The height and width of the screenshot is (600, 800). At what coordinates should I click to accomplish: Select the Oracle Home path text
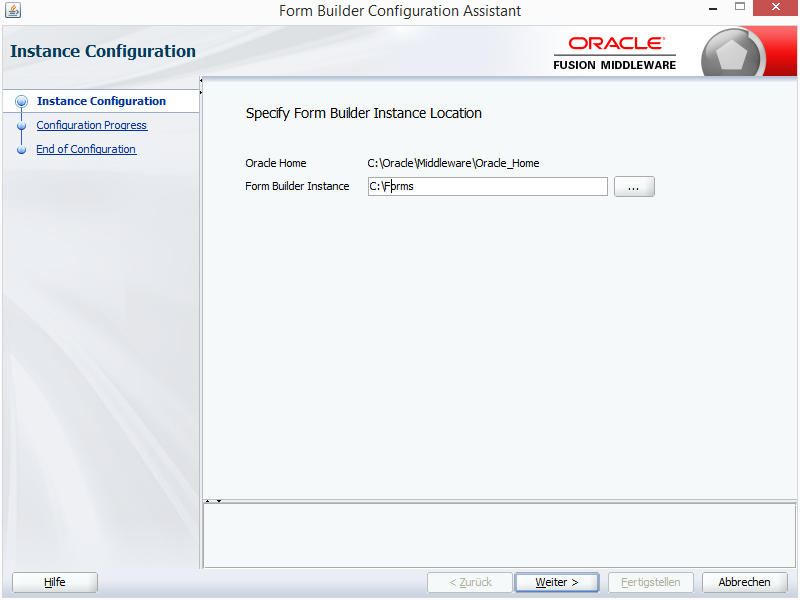(453, 163)
